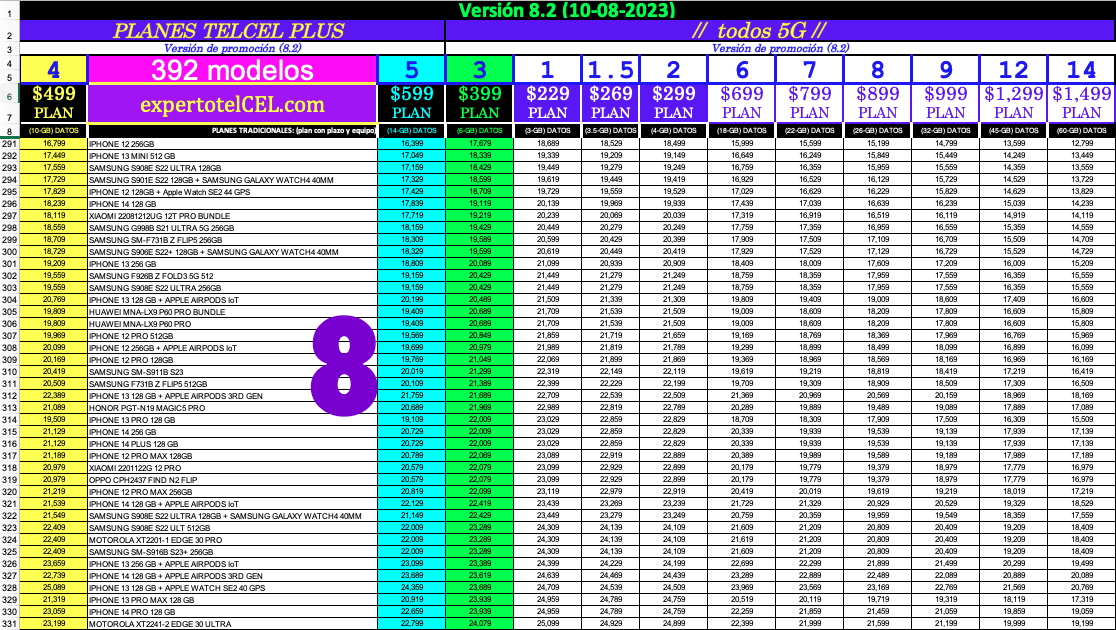The height and width of the screenshot is (630, 1116).
Task: Click the '$229 PLAN' column header
Action: coord(547,104)
